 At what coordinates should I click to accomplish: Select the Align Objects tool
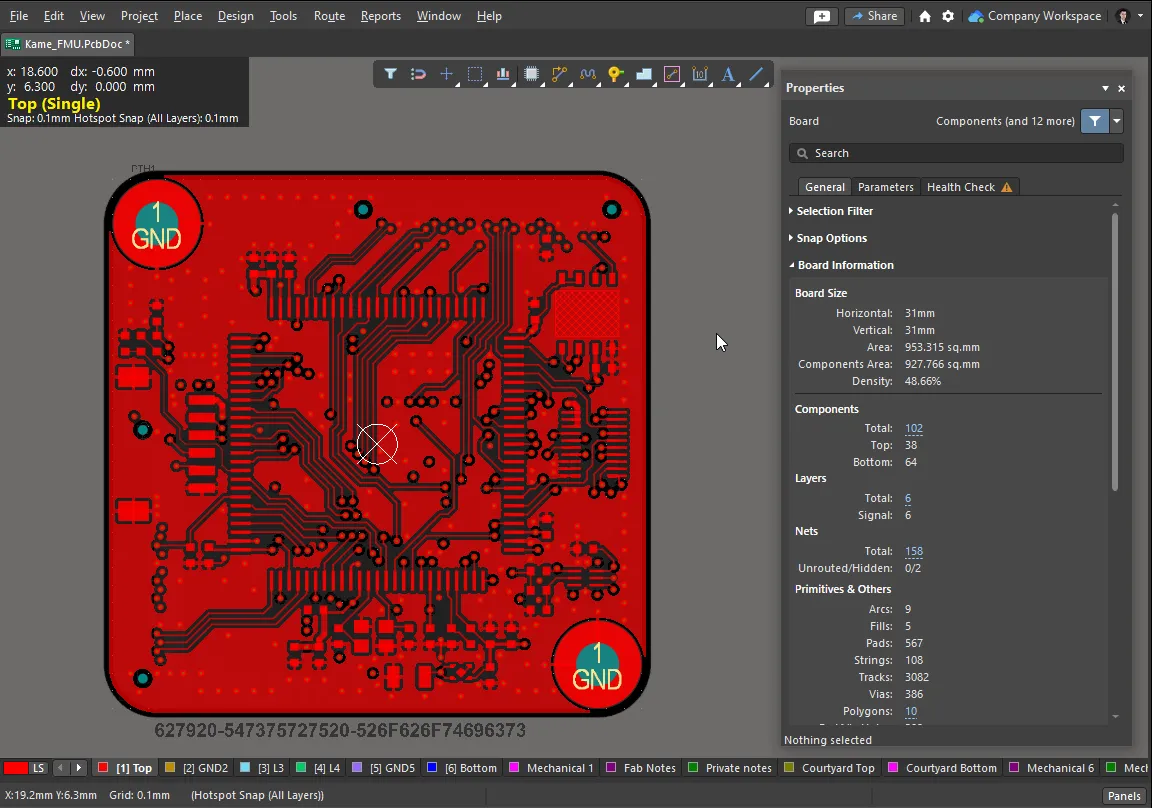point(503,74)
